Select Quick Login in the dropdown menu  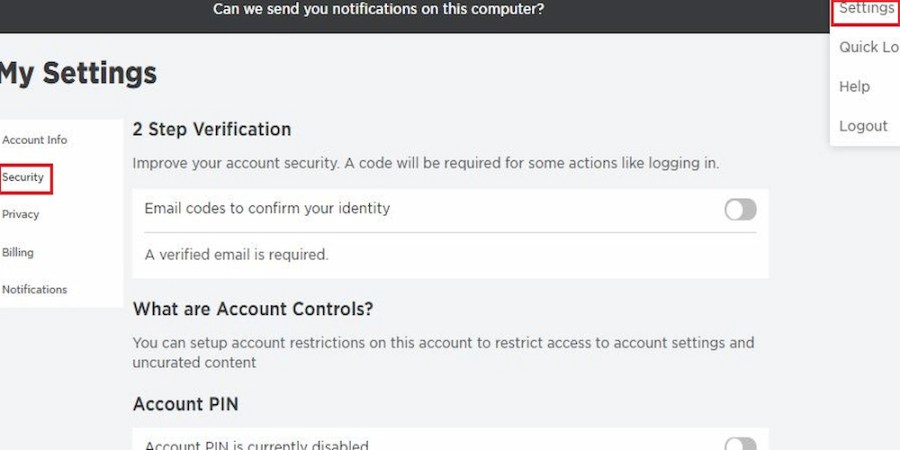pos(868,47)
